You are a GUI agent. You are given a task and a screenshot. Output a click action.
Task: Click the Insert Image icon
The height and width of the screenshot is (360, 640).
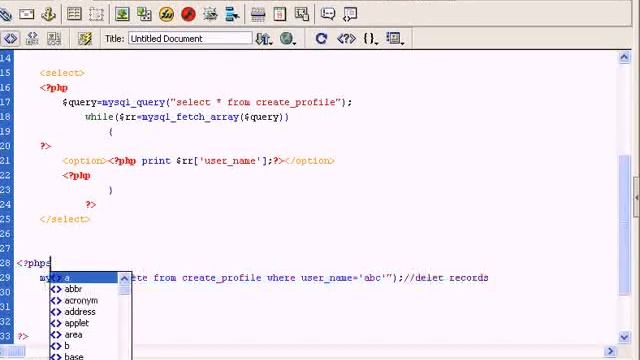click(x=122, y=14)
